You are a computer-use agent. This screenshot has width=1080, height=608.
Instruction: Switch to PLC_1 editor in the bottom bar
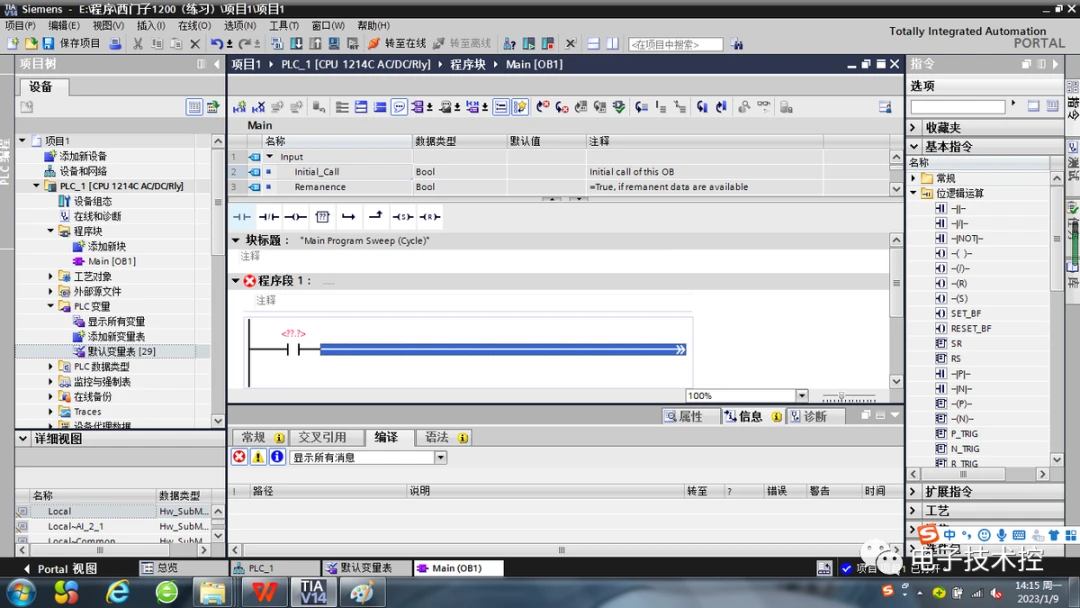point(274,568)
